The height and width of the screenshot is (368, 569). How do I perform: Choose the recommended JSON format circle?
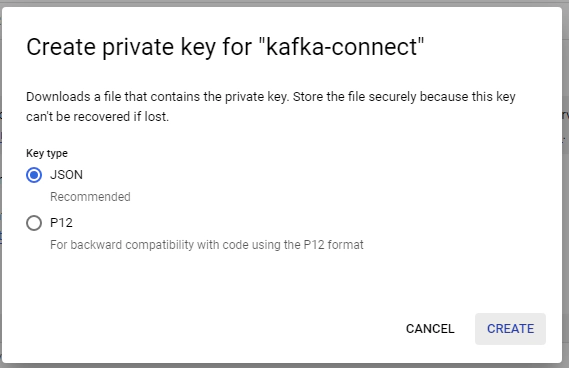click(x=34, y=175)
